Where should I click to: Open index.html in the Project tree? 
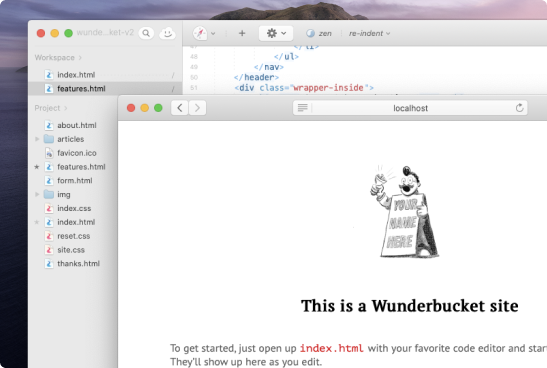coord(76,222)
